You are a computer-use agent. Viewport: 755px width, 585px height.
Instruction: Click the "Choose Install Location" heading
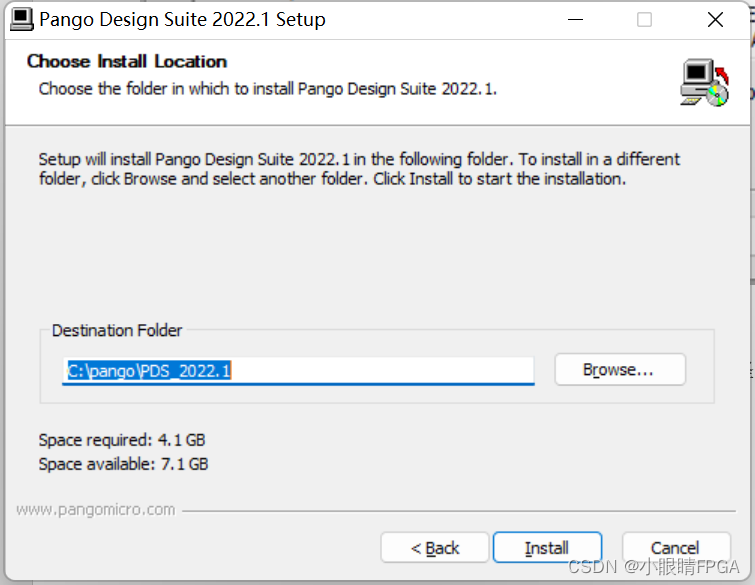127,61
